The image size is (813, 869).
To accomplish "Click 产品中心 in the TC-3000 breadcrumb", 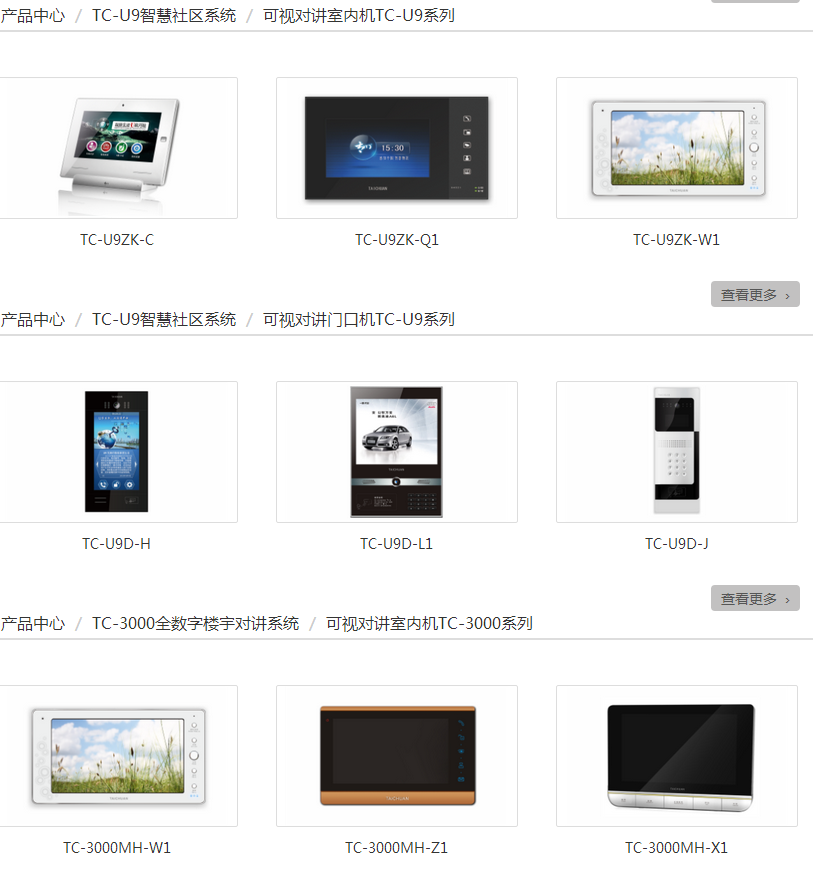I will [33, 624].
